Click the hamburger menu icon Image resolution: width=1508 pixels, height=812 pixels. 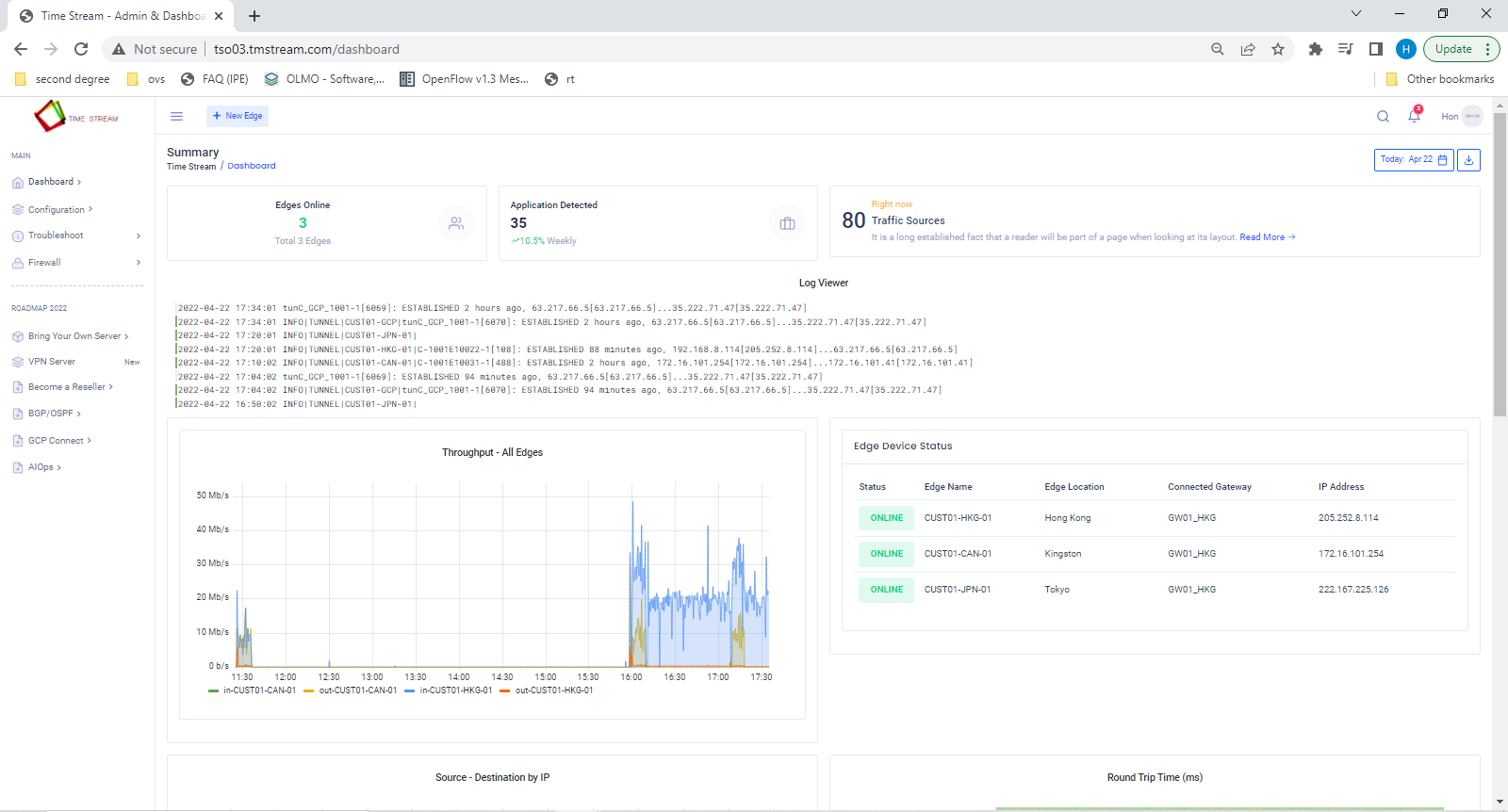click(x=176, y=116)
